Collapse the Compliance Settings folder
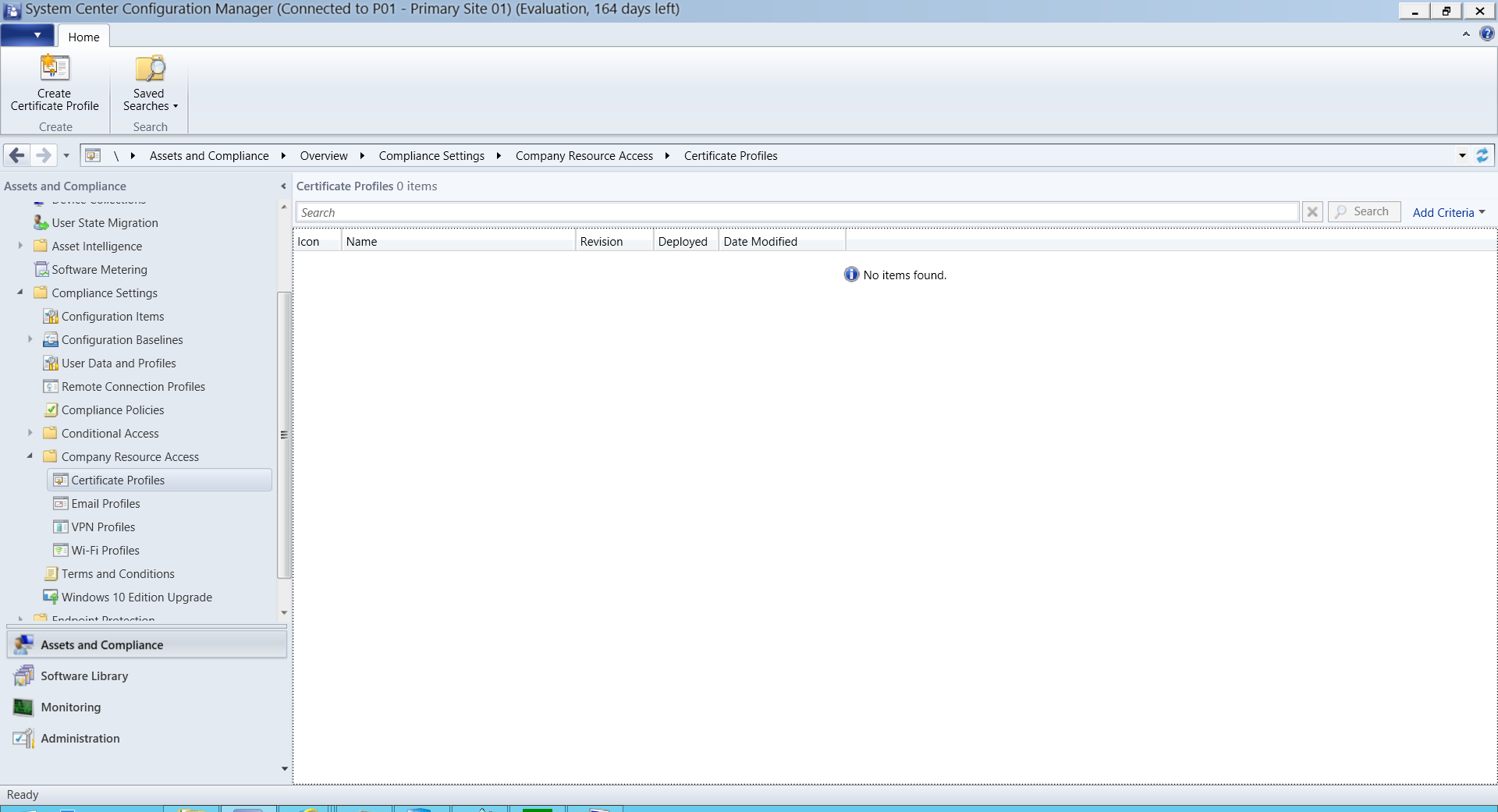 [18, 293]
